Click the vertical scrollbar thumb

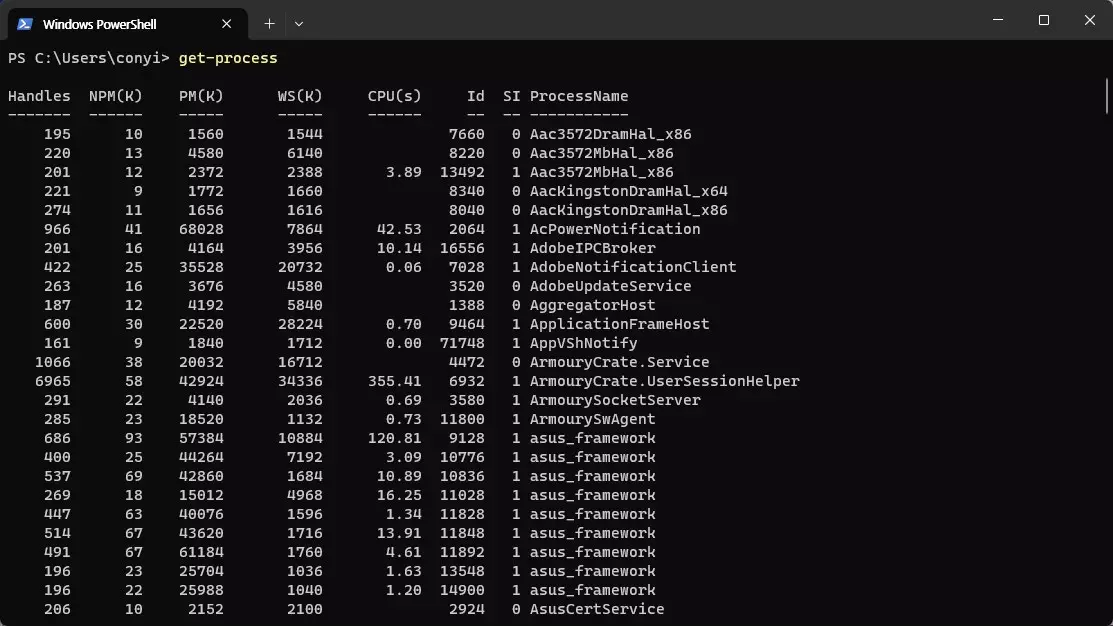[1107, 96]
